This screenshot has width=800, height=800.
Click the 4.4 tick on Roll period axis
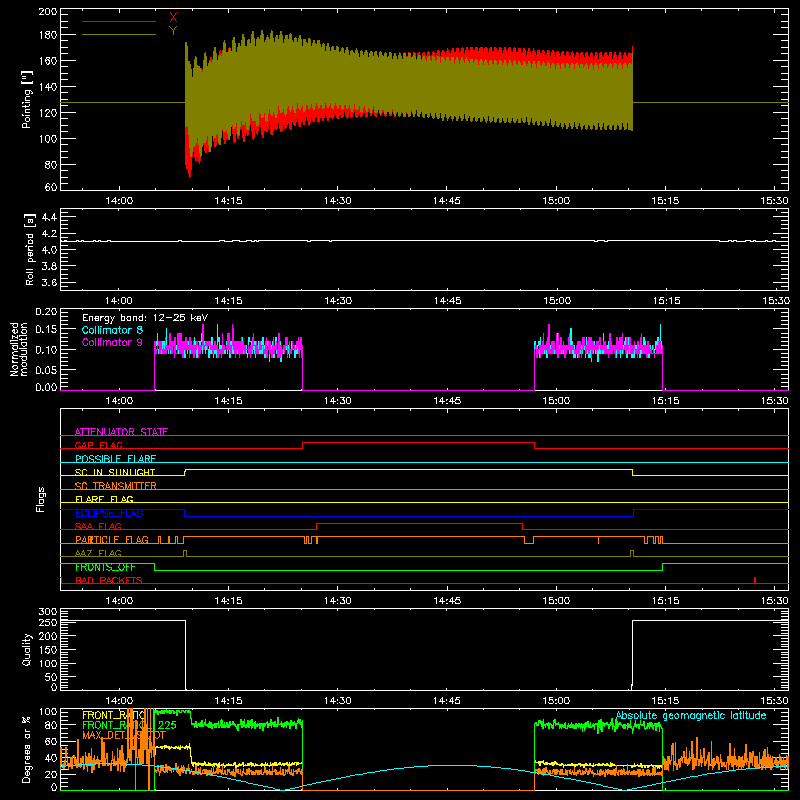point(49,217)
